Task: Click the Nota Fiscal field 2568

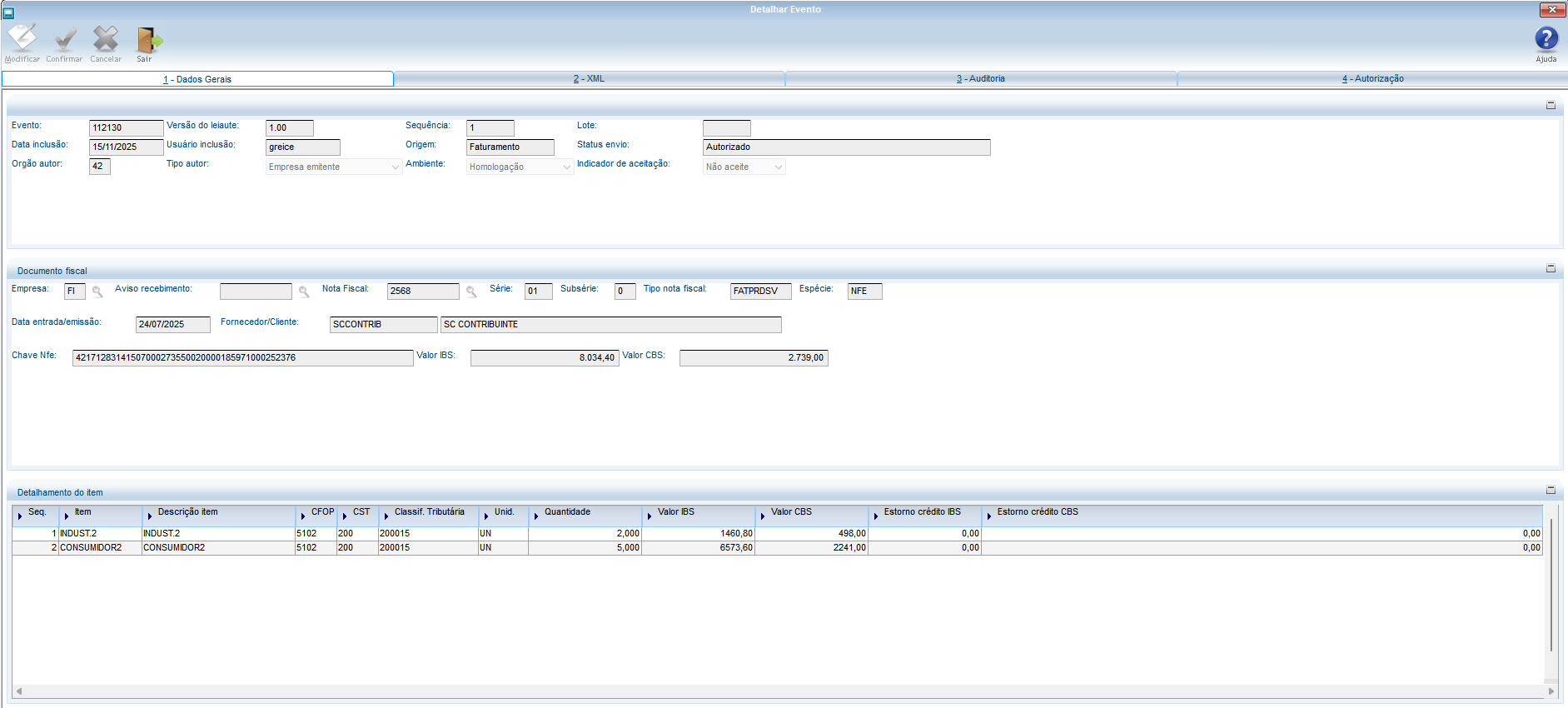Action: (423, 292)
